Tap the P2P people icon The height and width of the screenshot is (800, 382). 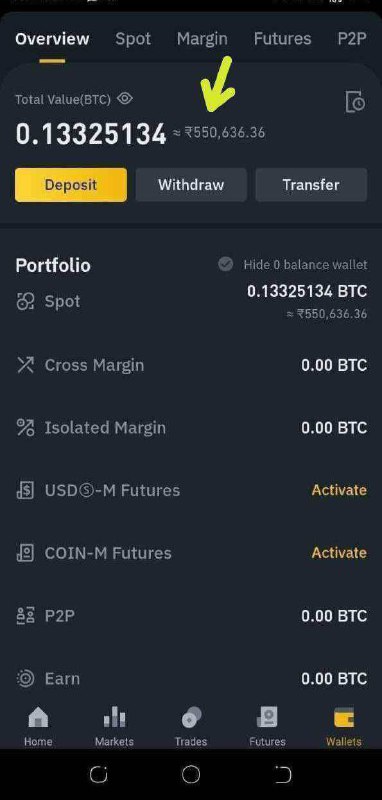click(26, 616)
